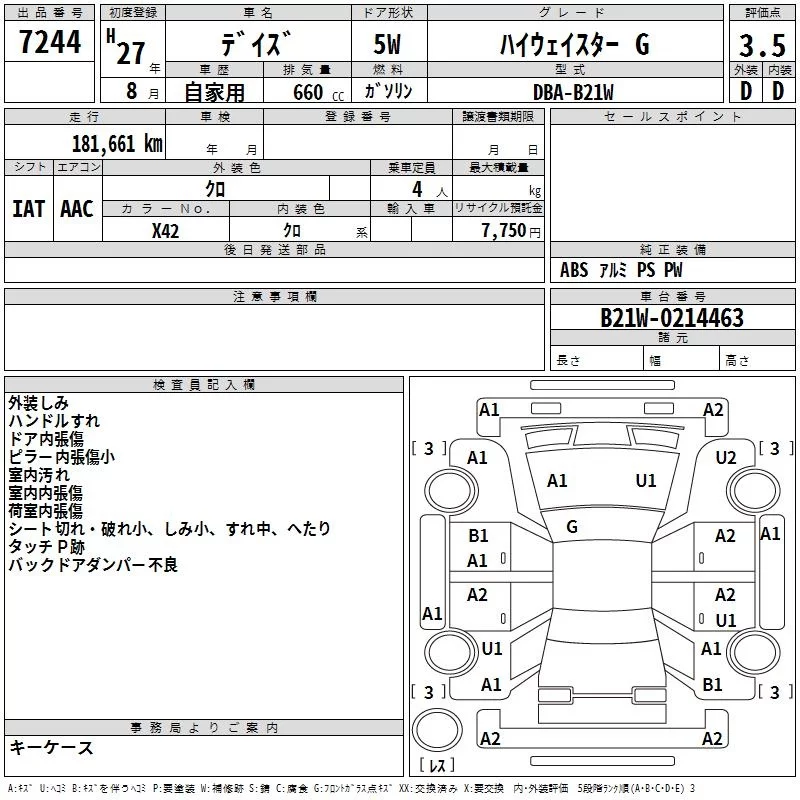Click air conditioner value AAC
Viewport: 800px width, 800px height.
77,209
